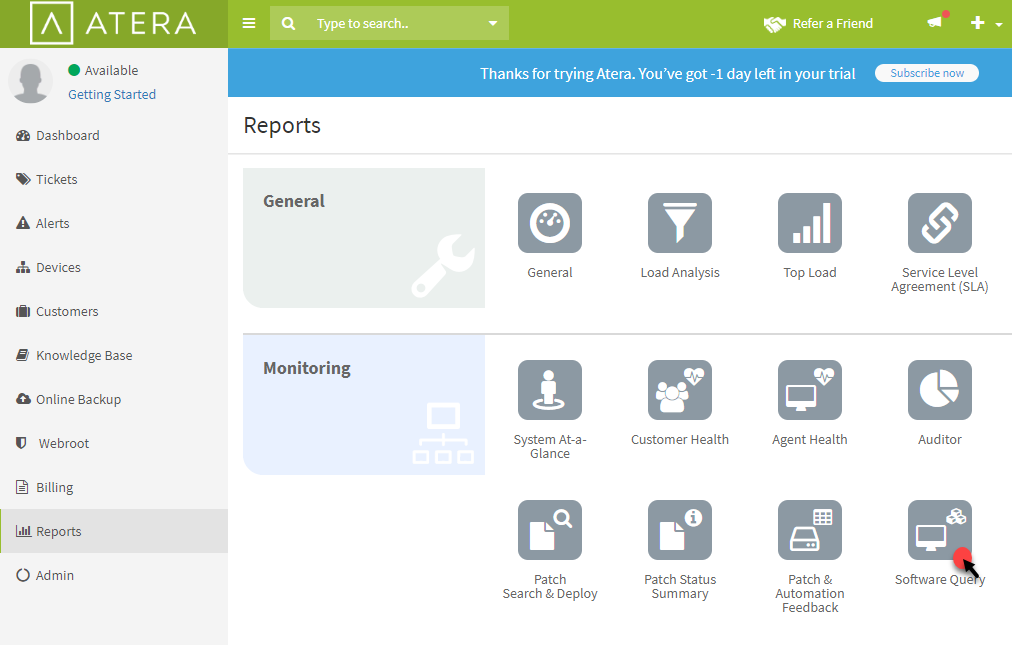Image resolution: width=1012 pixels, height=645 pixels.
Task: Click the Refer a Friend link
Action: pos(818,23)
